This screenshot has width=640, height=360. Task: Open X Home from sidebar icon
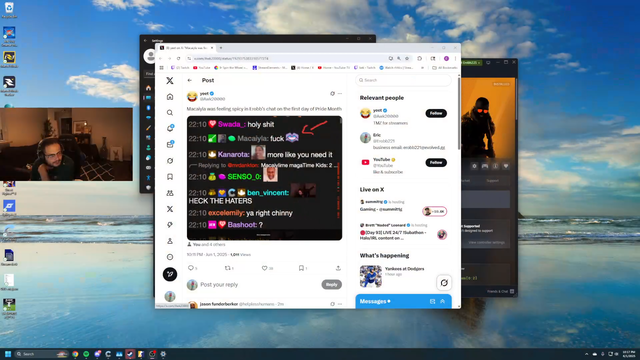[170, 97]
